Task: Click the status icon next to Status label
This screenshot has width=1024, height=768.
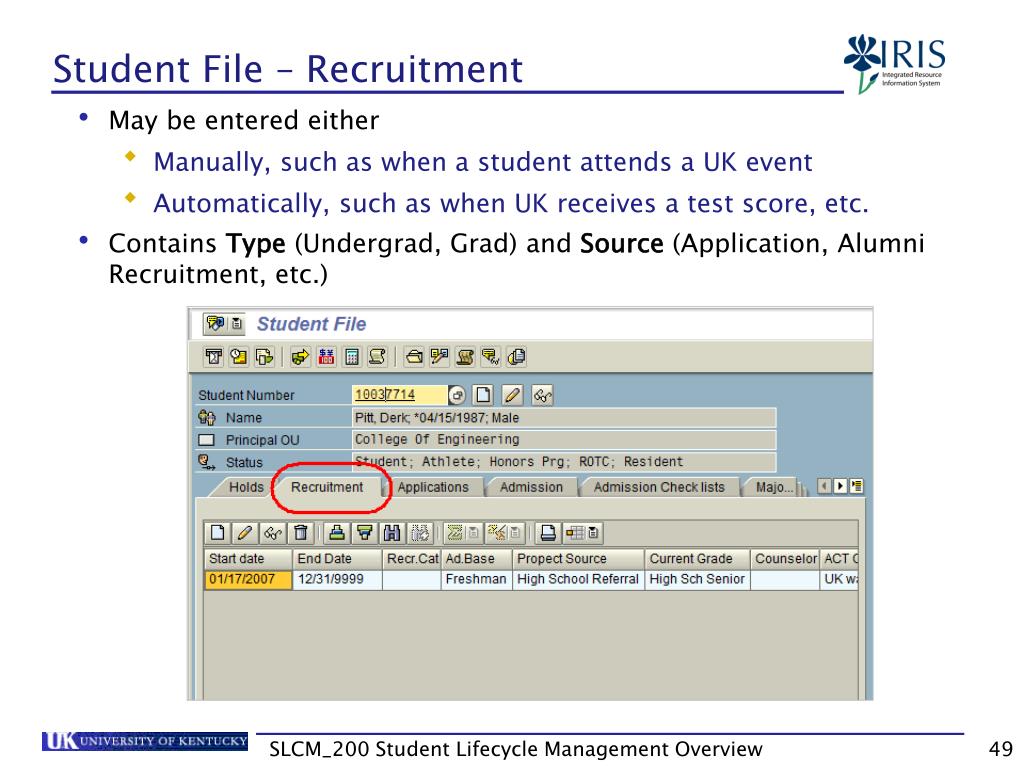Action: (206, 462)
